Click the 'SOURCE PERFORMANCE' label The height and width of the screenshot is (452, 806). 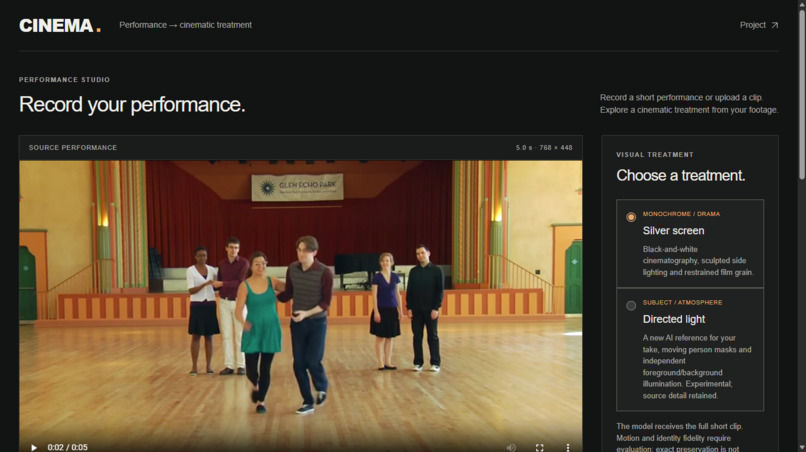[x=73, y=148]
